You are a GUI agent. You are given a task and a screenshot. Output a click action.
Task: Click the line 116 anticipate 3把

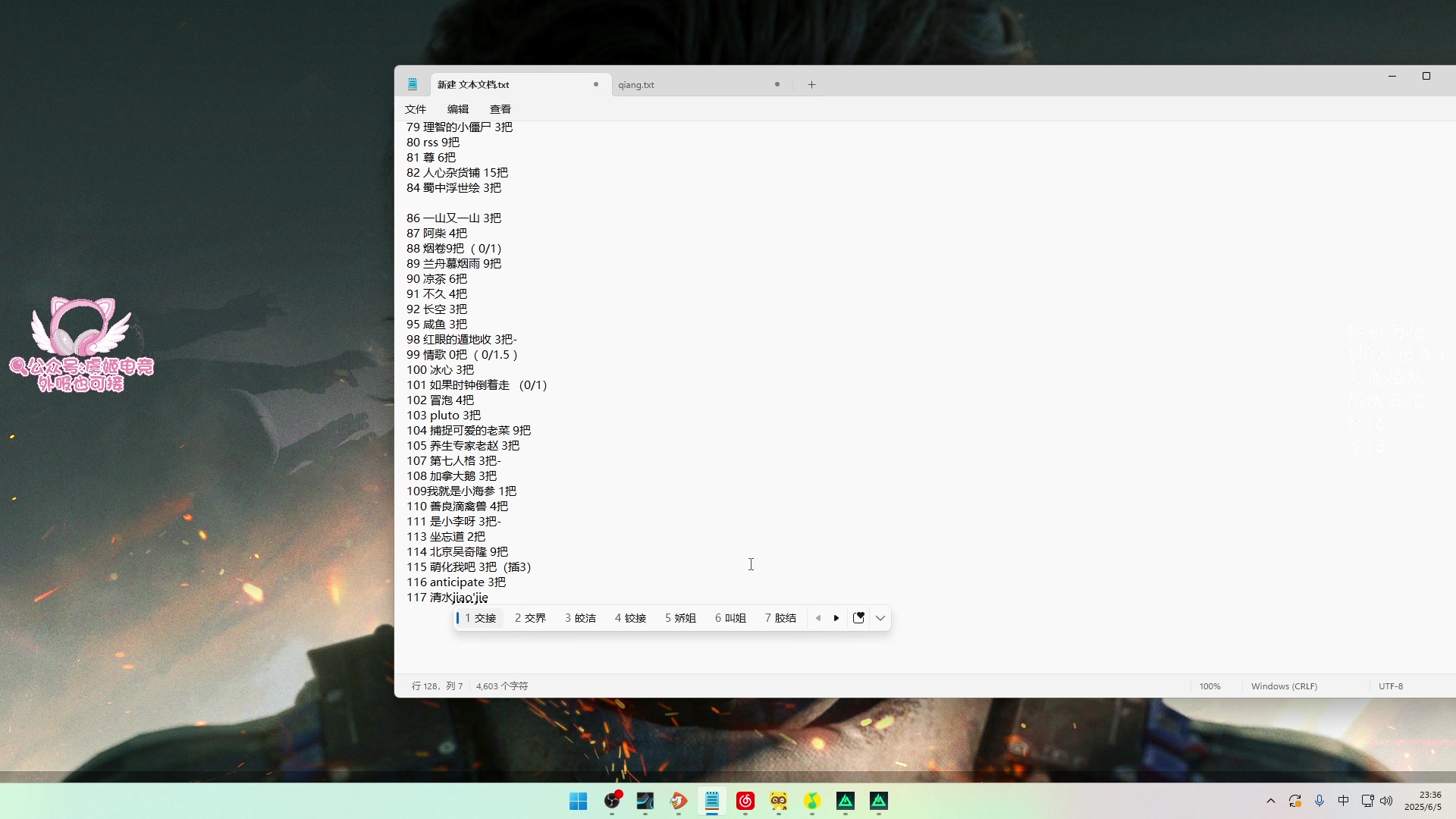pyautogui.click(x=456, y=582)
